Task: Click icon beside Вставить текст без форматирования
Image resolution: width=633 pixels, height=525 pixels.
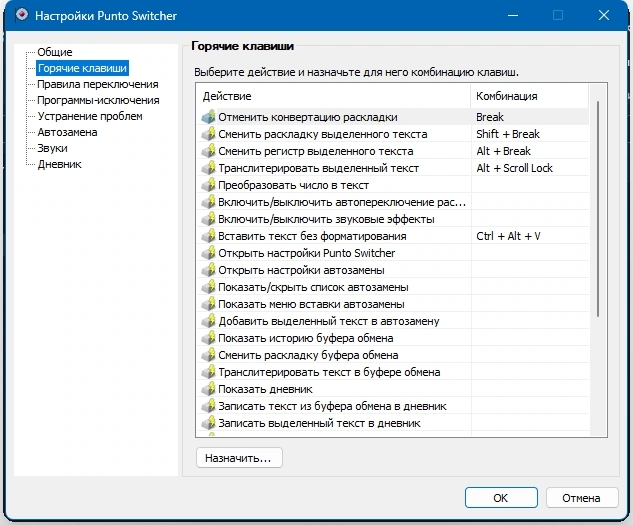Action: (x=208, y=236)
